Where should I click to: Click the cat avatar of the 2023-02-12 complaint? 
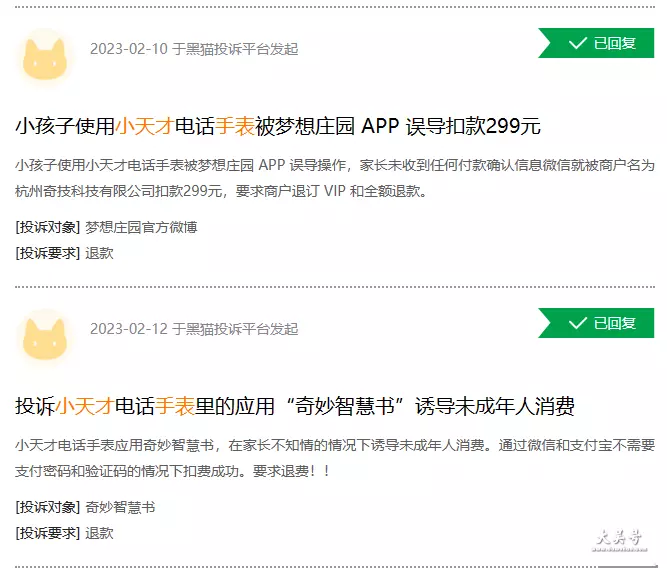pyautogui.click(x=45, y=339)
